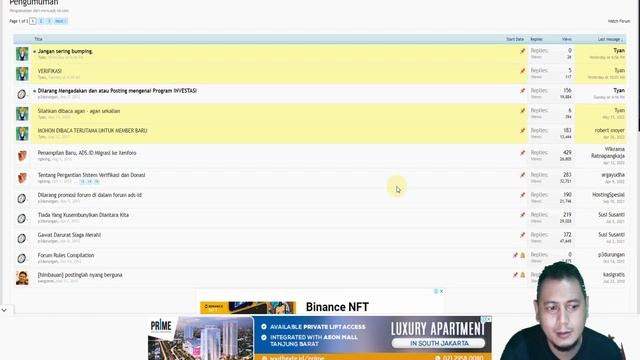
Task: Click avatar beside Tiada Yang Kusembunyikan thread
Action: coord(22,218)
